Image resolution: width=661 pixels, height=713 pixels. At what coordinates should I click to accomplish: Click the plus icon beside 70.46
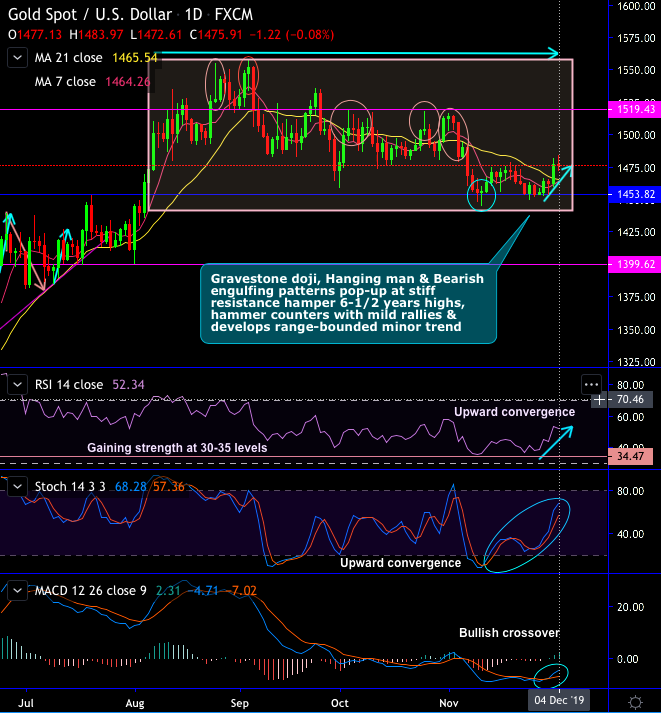(x=600, y=400)
